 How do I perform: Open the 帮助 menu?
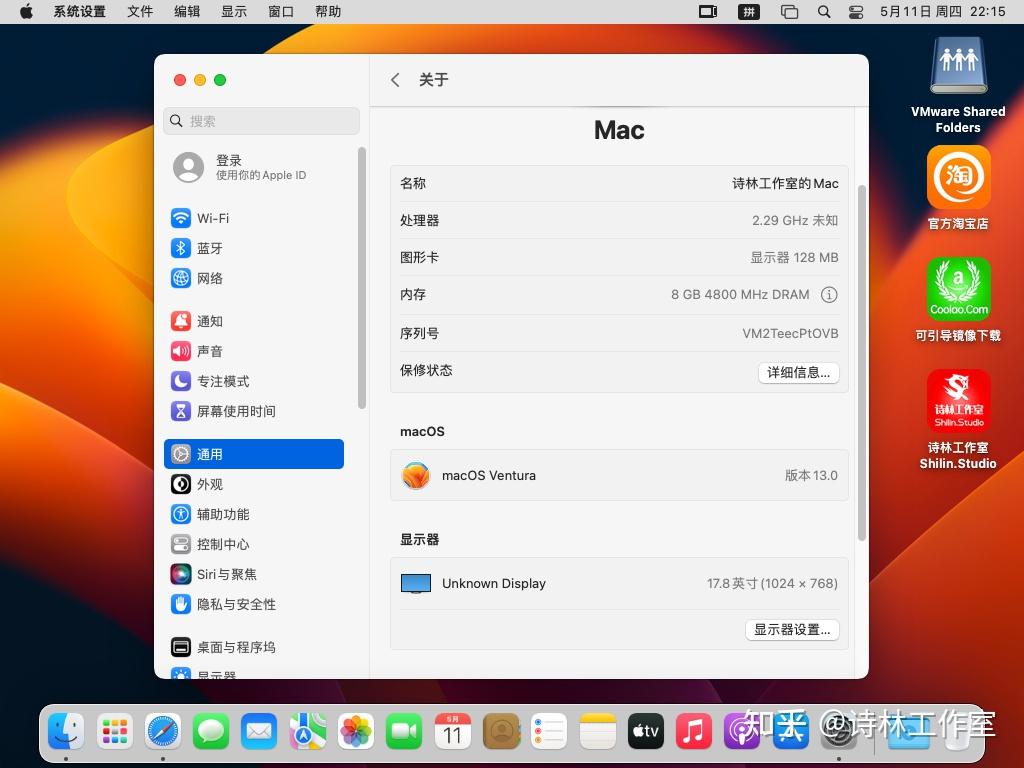(327, 12)
